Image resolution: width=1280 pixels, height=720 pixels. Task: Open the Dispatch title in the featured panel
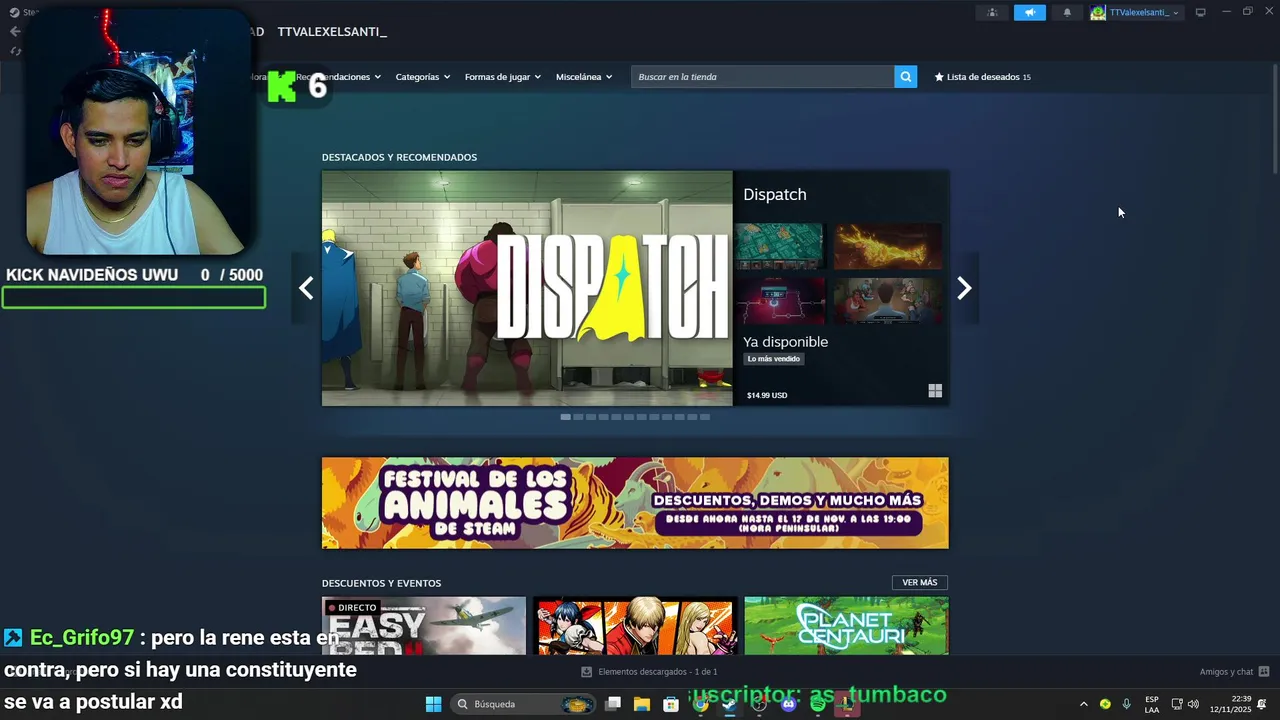774,195
